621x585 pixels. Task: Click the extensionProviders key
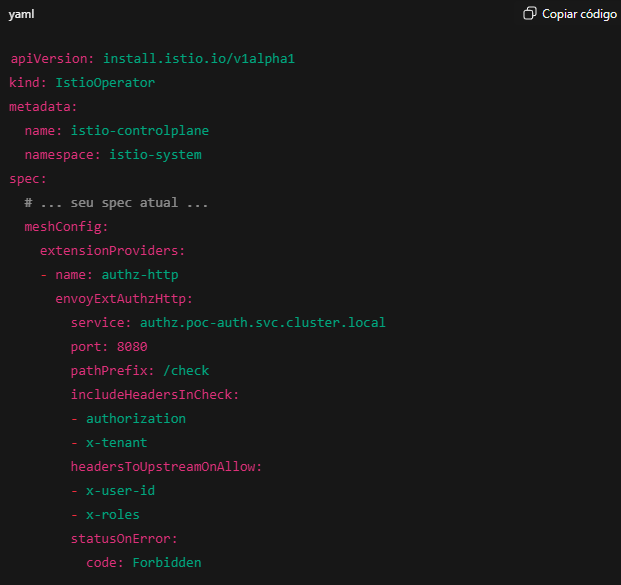112,251
